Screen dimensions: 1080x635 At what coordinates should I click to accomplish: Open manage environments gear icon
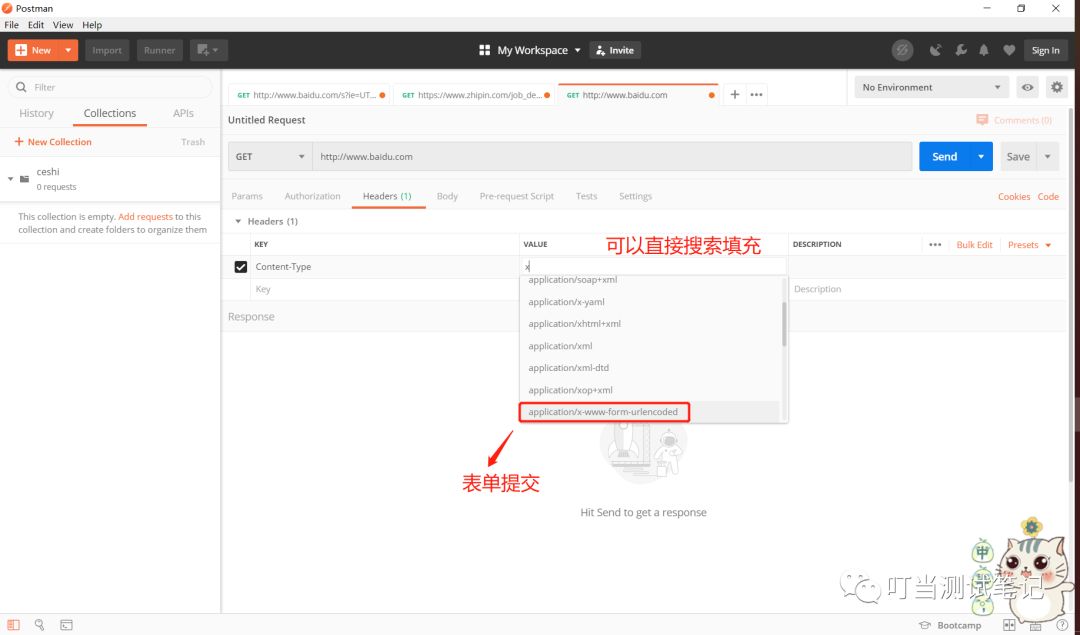pyautogui.click(x=1057, y=87)
